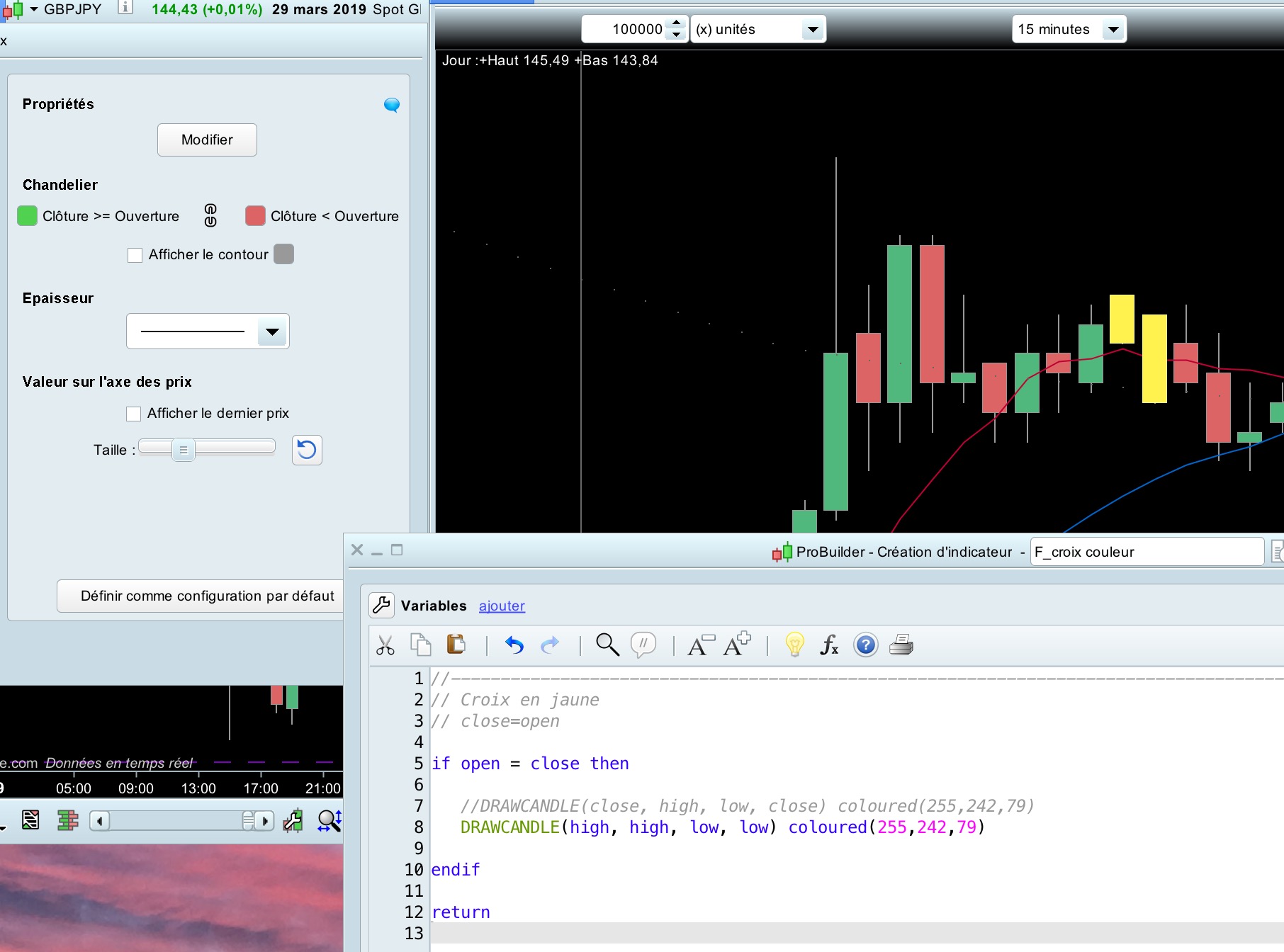This screenshot has height=952, width=1284.
Task: Enable the Afficher le contour checkbox
Action: tap(135, 255)
